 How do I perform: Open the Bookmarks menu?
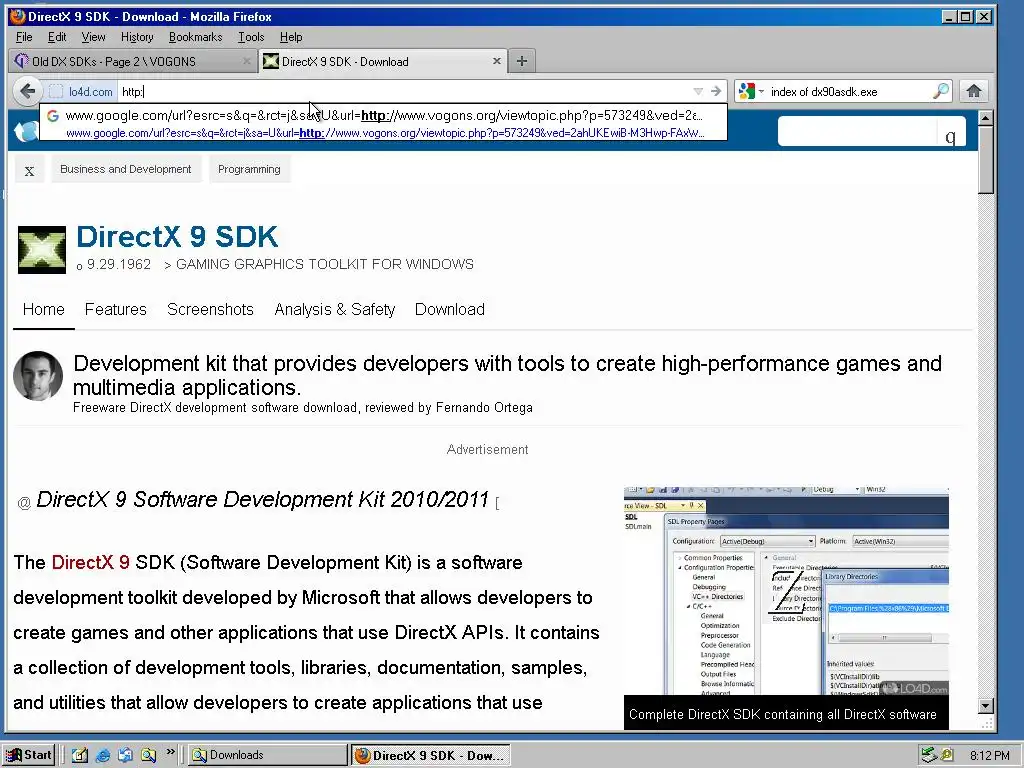195,37
